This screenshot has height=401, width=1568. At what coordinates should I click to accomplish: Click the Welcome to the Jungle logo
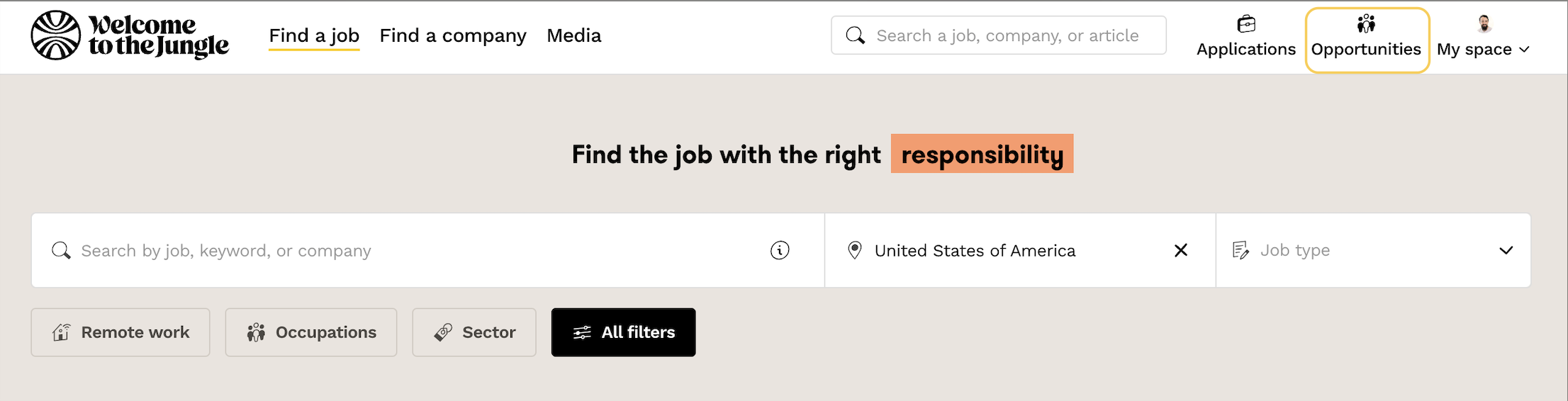[x=130, y=35]
